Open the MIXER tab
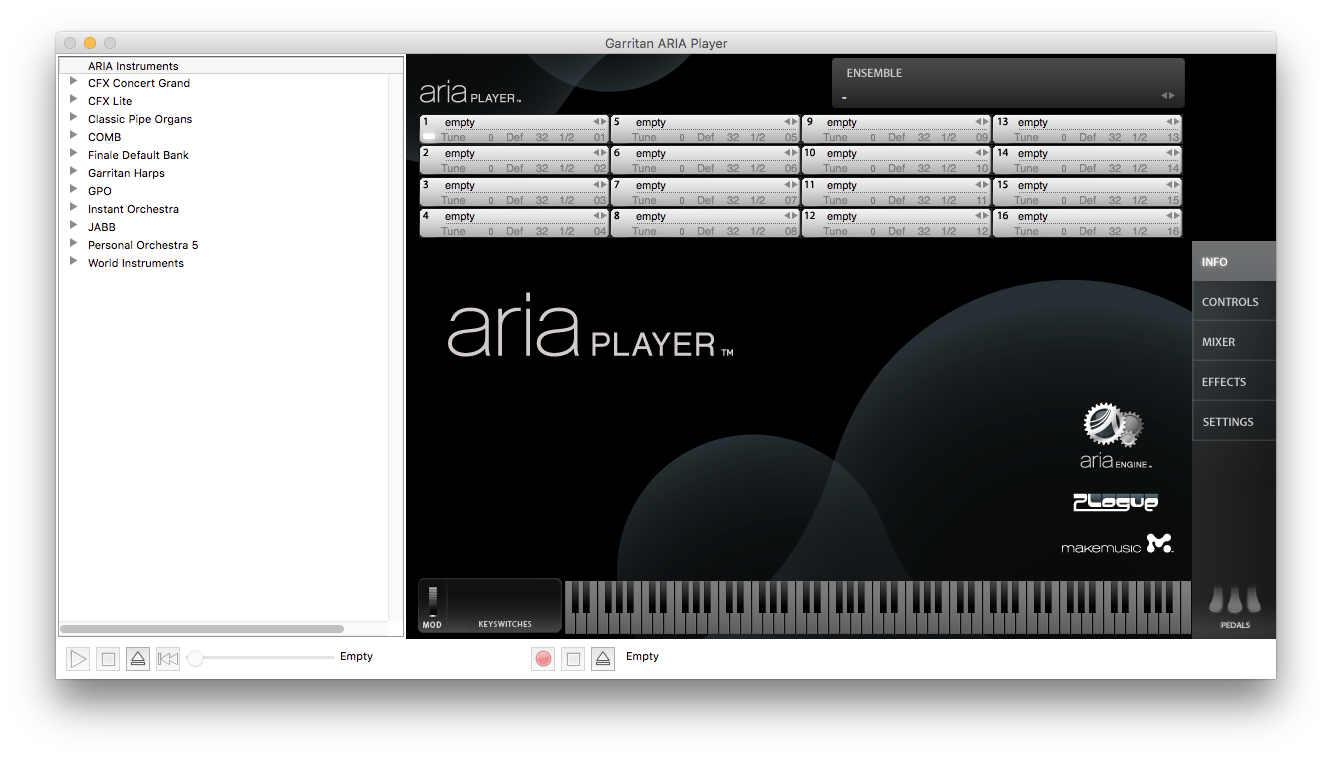 tap(1234, 342)
